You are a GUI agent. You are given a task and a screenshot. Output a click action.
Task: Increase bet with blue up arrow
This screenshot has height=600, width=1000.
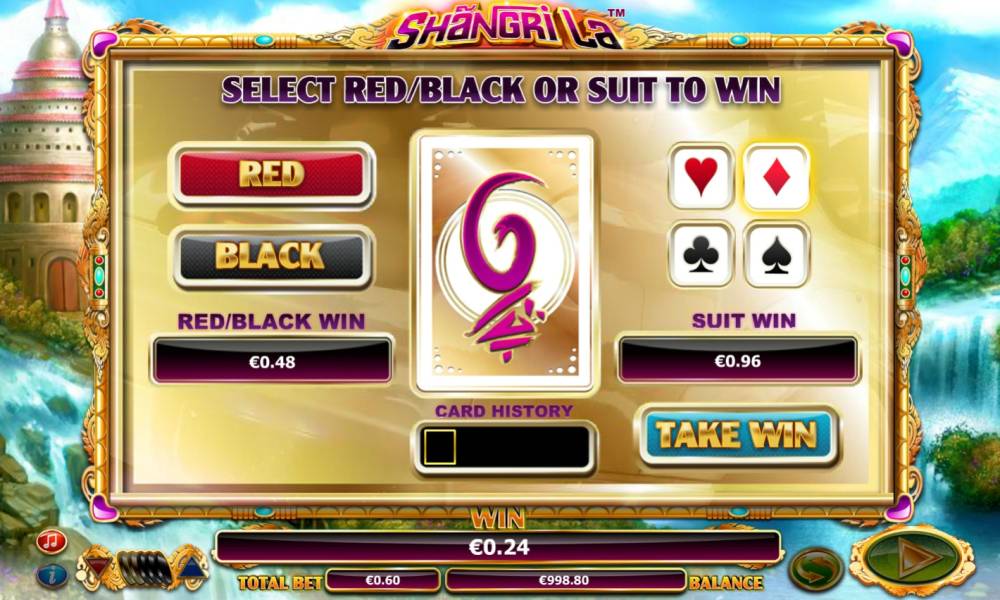[191, 566]
